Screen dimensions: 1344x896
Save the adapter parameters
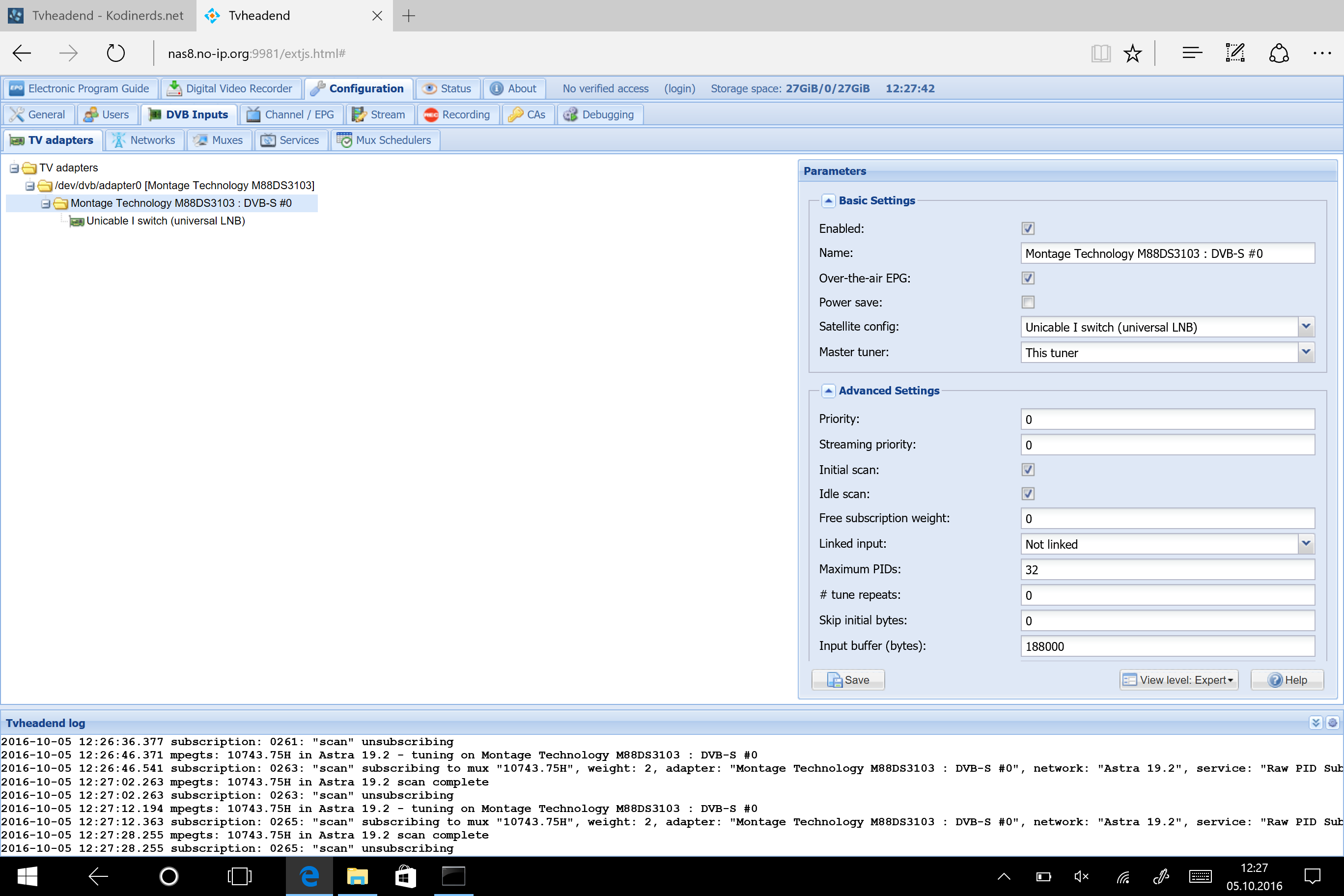point(847,680)
